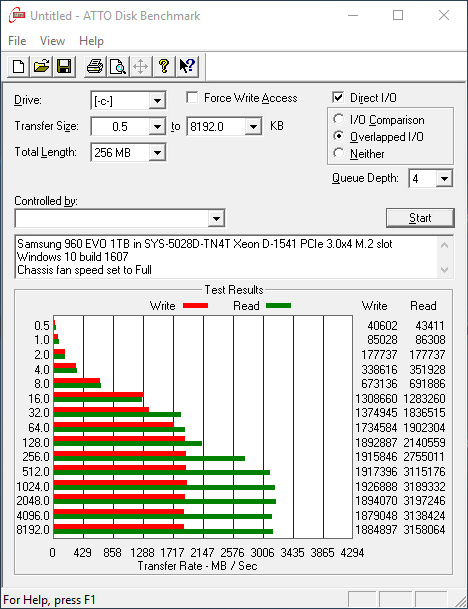This screenshot has width=468, height=609.
Task: Activate the context help arrow icon
Action: click(x=187, y=66)
